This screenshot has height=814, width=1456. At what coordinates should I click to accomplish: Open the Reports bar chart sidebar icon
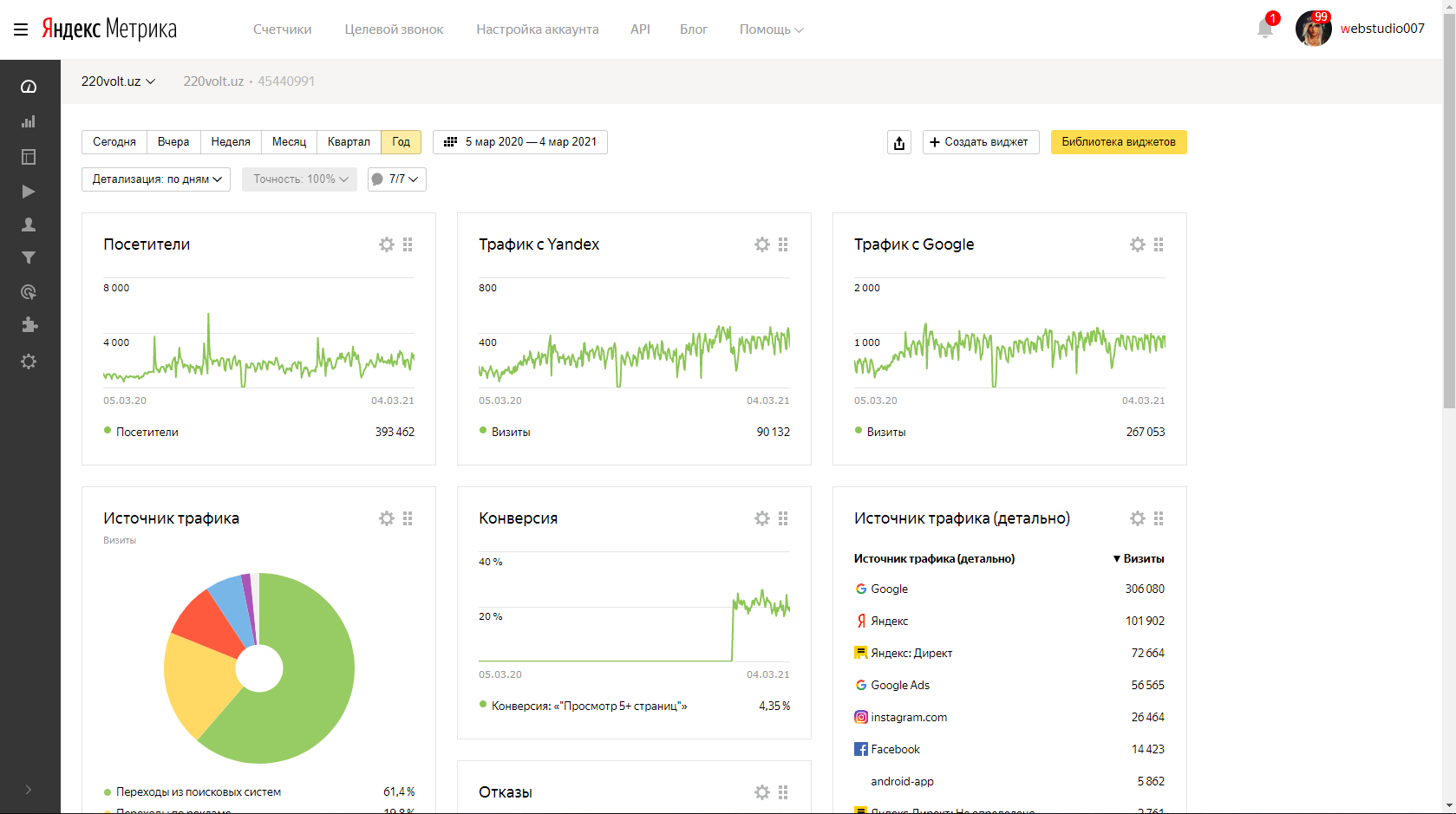[x=29, y=121]
